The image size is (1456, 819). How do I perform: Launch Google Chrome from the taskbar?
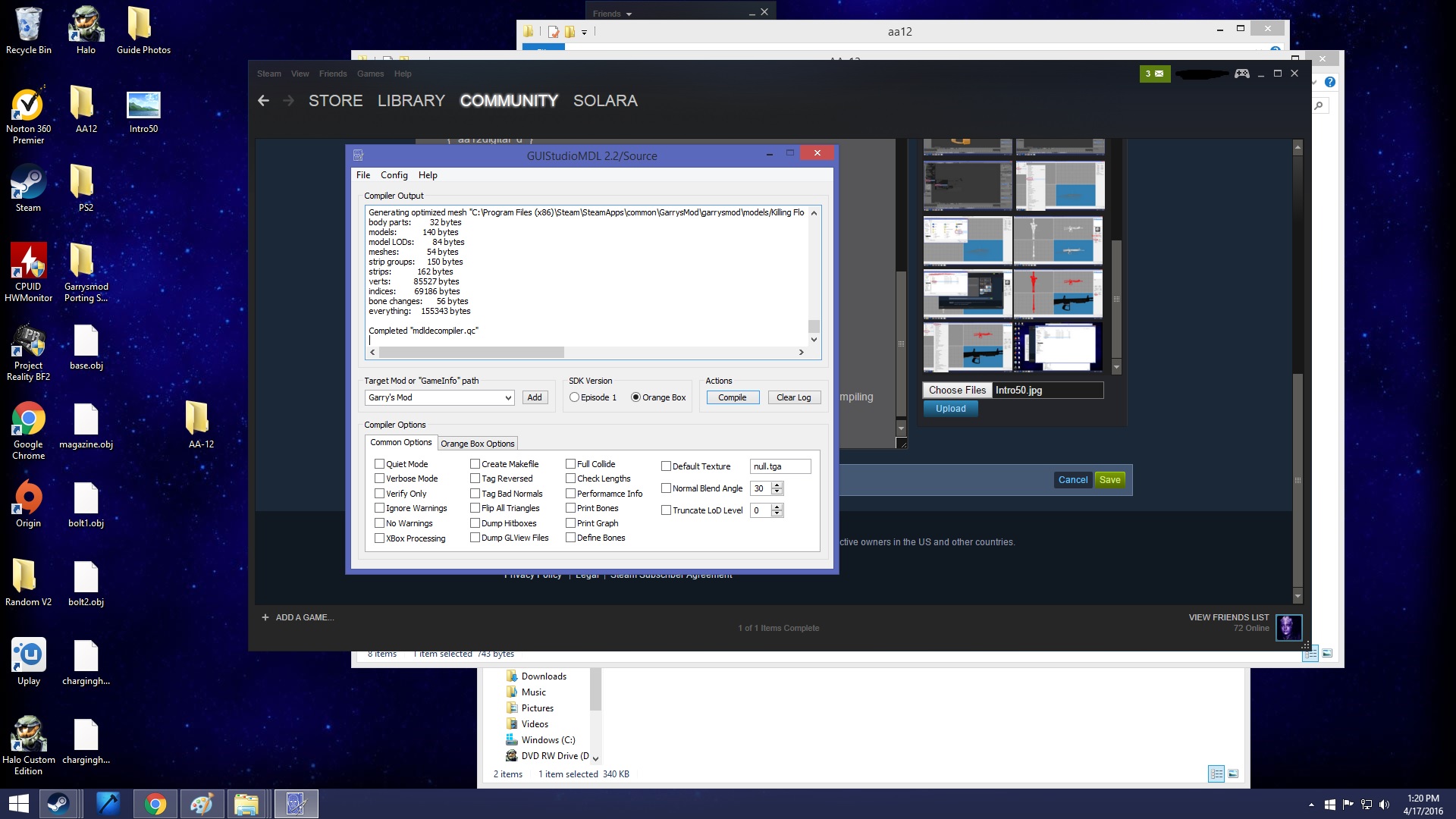(x=155, y=804)
